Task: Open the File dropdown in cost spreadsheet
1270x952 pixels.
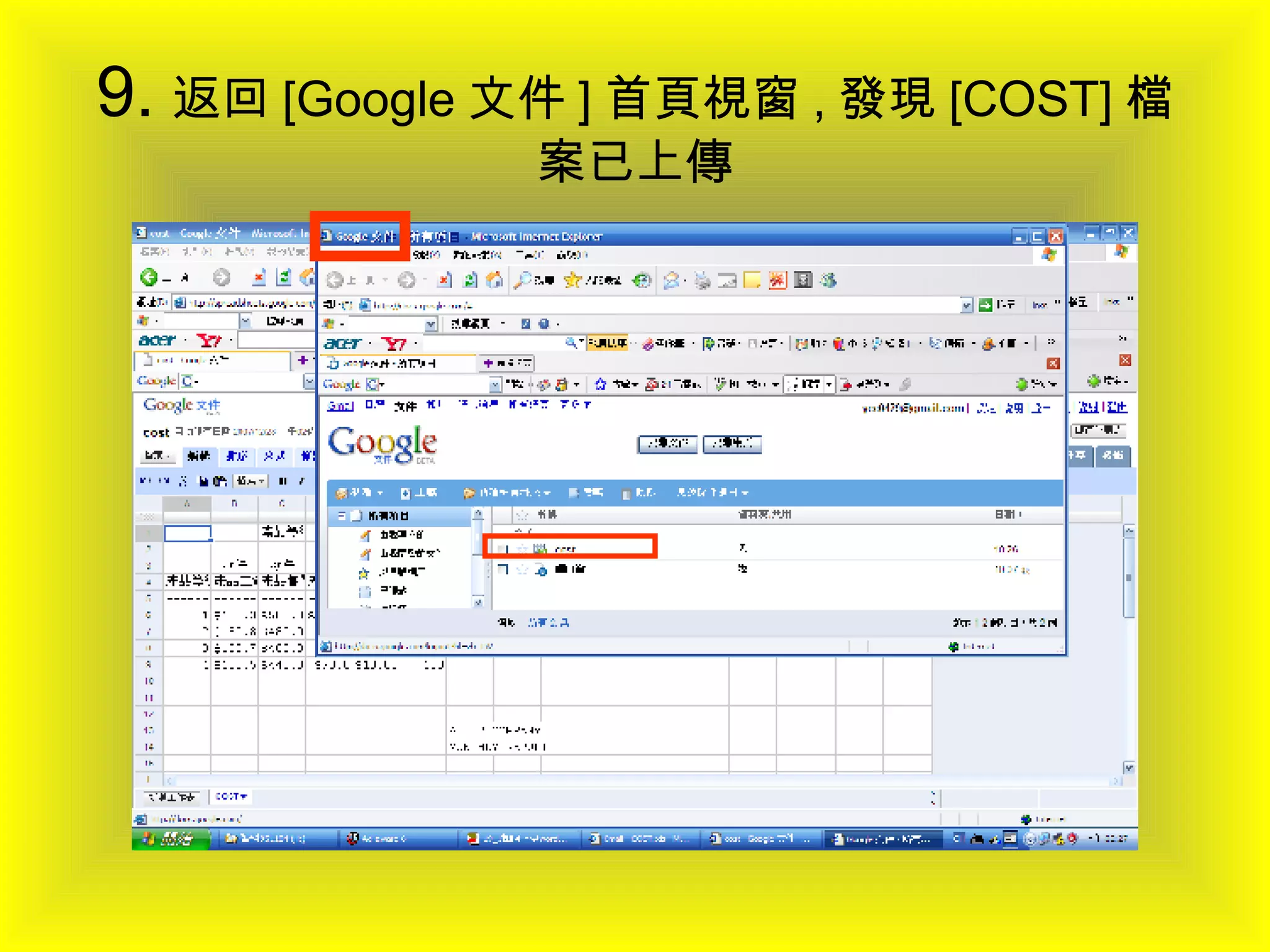Action: click(x=158, y=456)
